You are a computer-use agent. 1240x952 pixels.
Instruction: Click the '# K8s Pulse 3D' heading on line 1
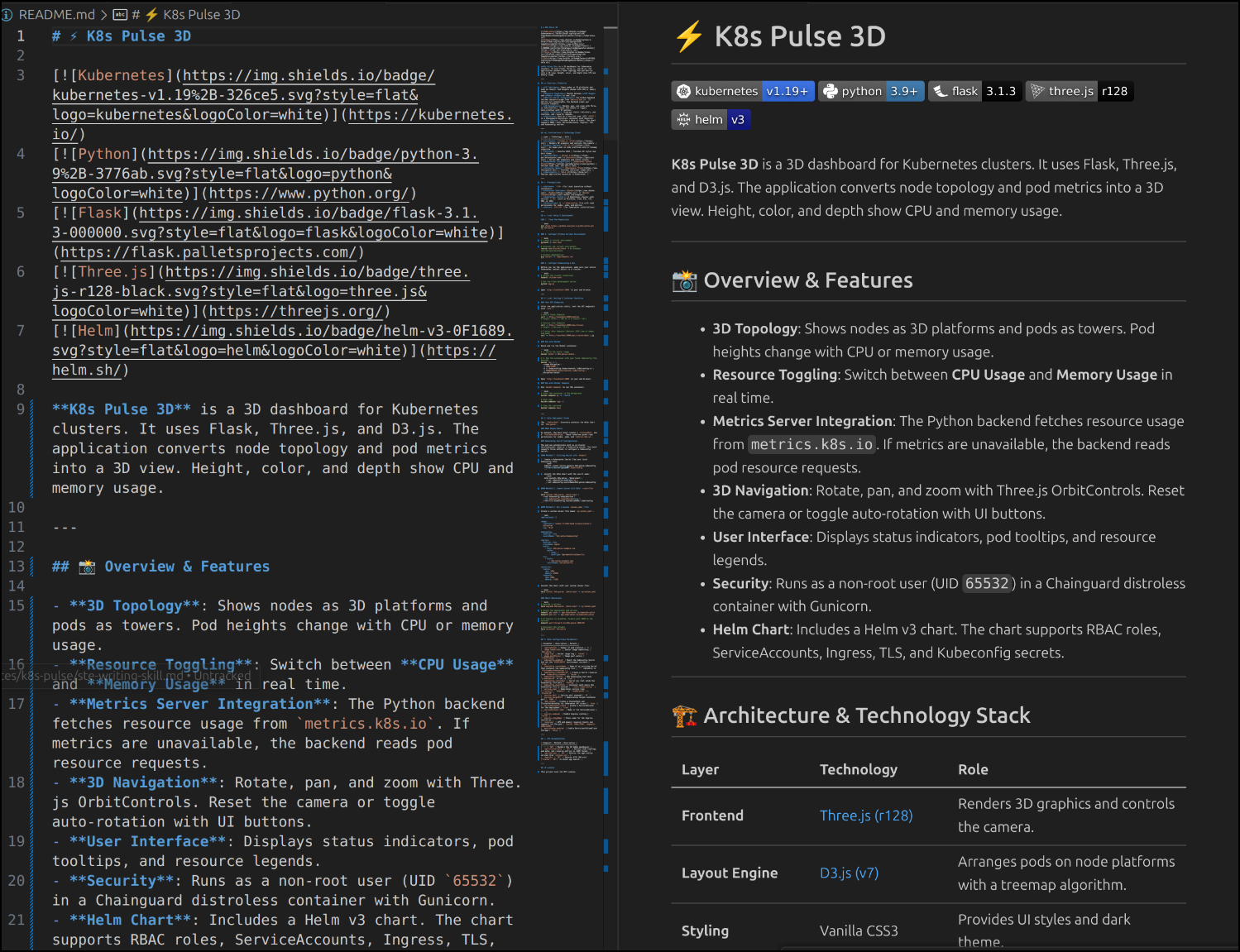122,36
